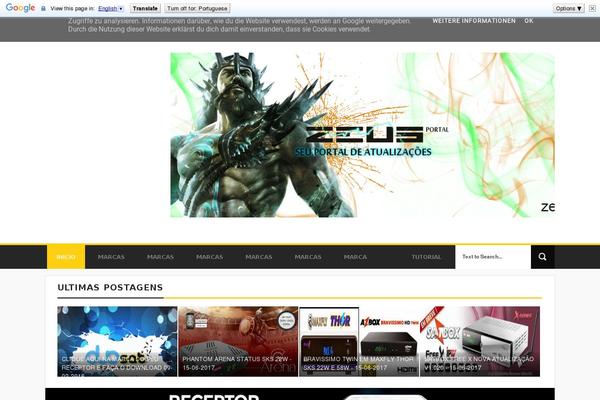
Task: Close the Google translate bar
Action: coord(592,8)
